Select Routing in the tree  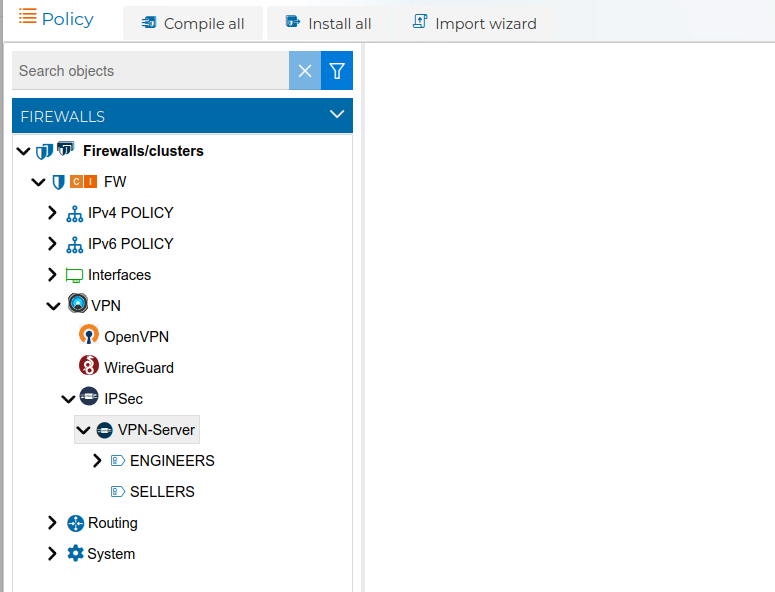pos(113,523)
